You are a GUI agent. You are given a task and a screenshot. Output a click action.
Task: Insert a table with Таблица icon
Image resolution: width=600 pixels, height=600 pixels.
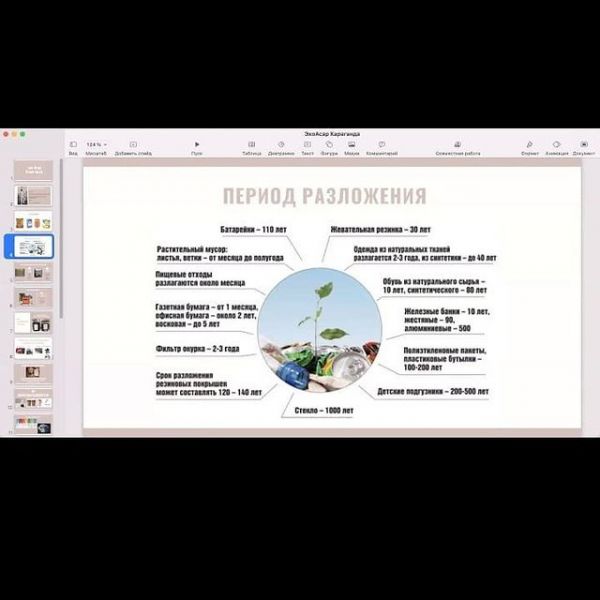251,145
